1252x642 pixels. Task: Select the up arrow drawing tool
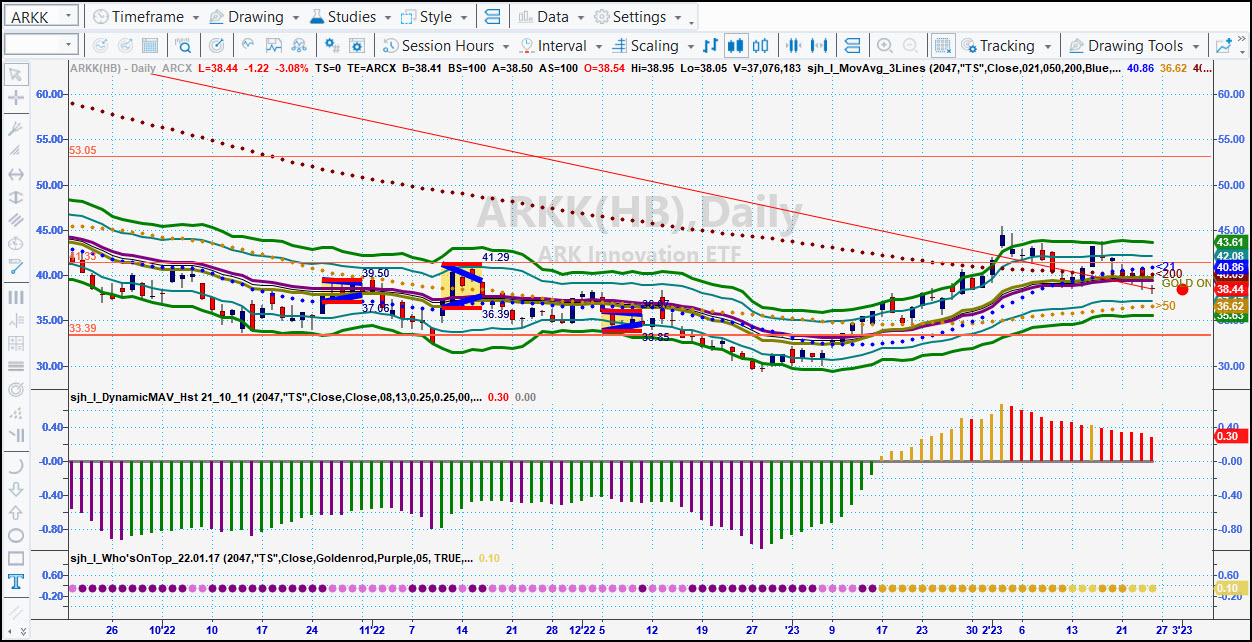pos(15,512)
